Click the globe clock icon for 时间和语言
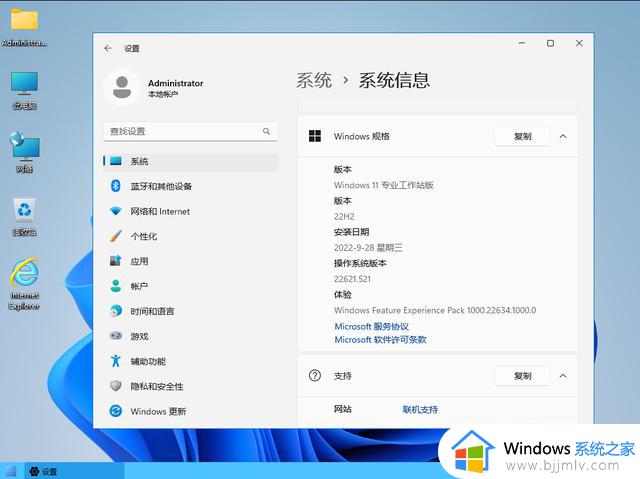Viewport: 640px width, 479px height. pyautogui.click(x=116, y=311)
